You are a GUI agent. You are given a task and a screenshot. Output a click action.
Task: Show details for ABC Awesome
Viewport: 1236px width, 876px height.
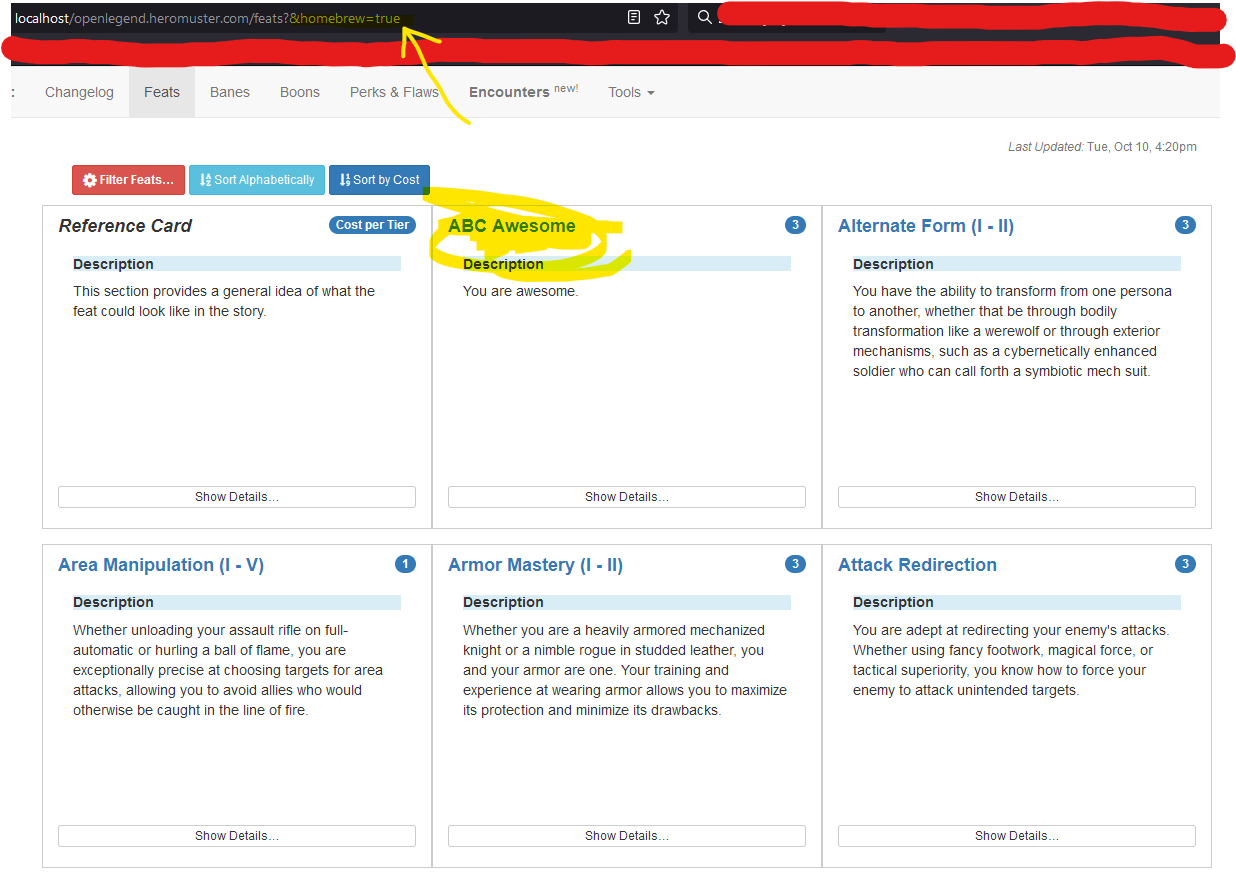pyautogui.click(x=627, y=497)
